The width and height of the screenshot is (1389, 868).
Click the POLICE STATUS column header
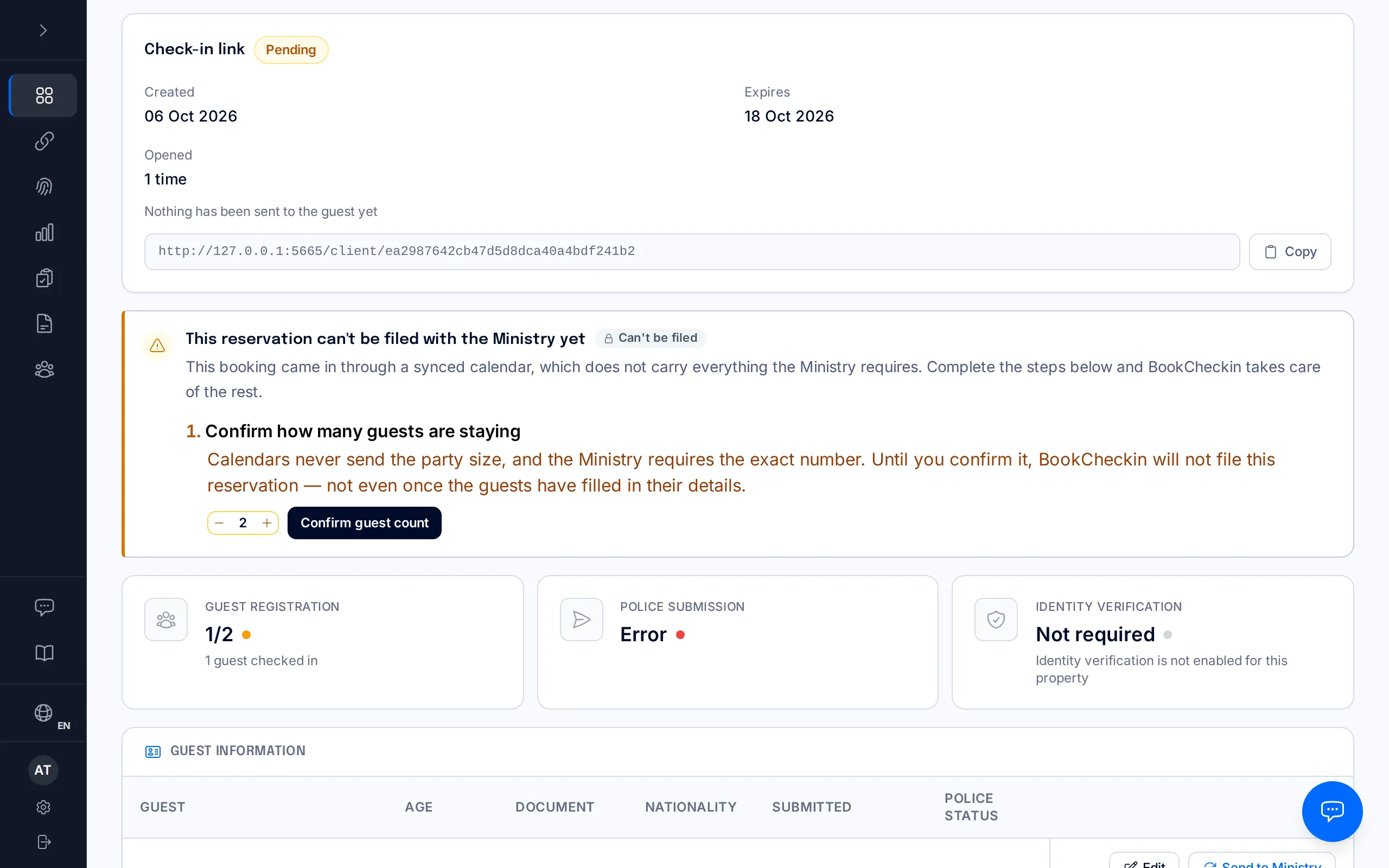pos(971,807)
